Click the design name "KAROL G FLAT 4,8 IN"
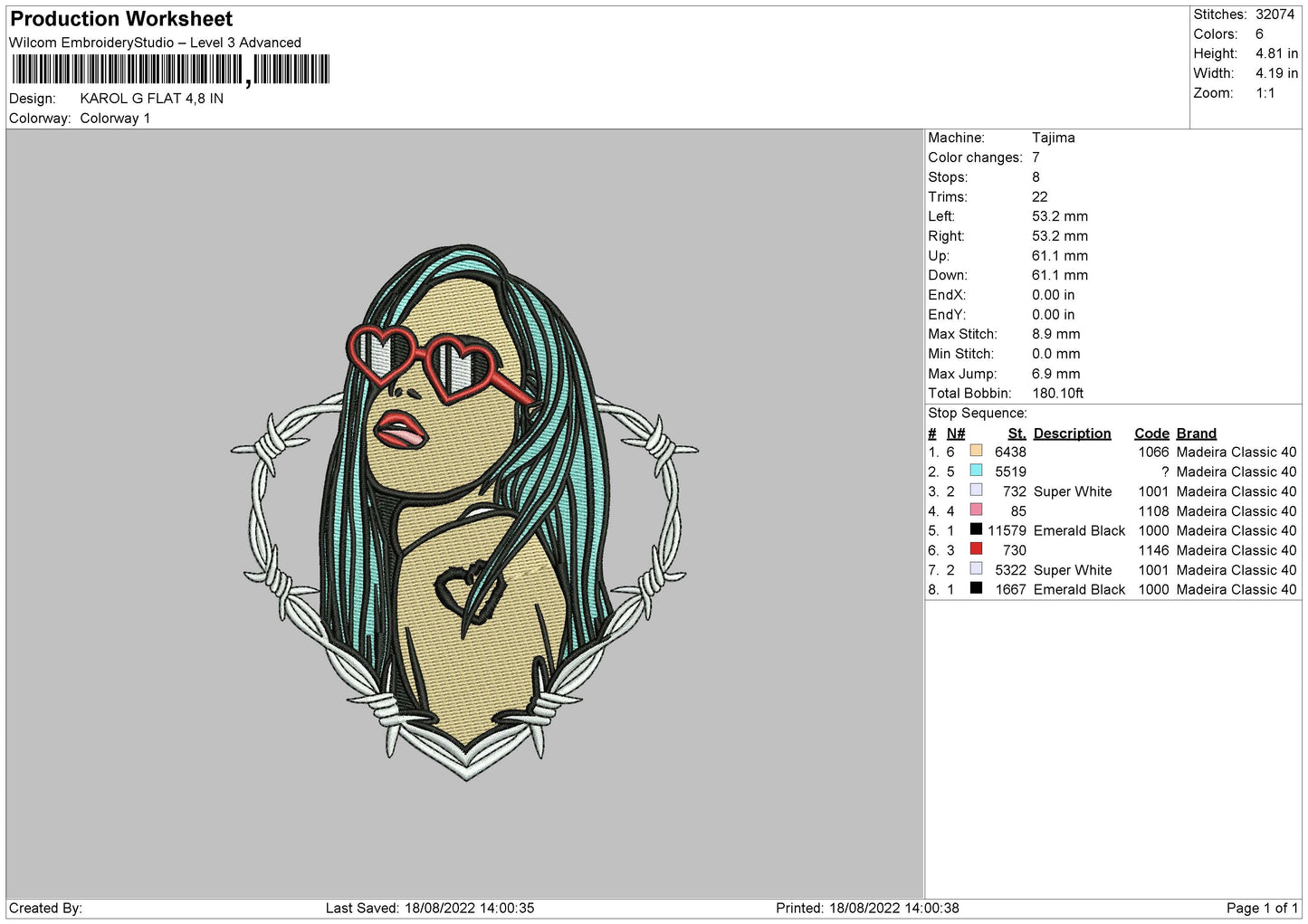 (x=151, y=99)
